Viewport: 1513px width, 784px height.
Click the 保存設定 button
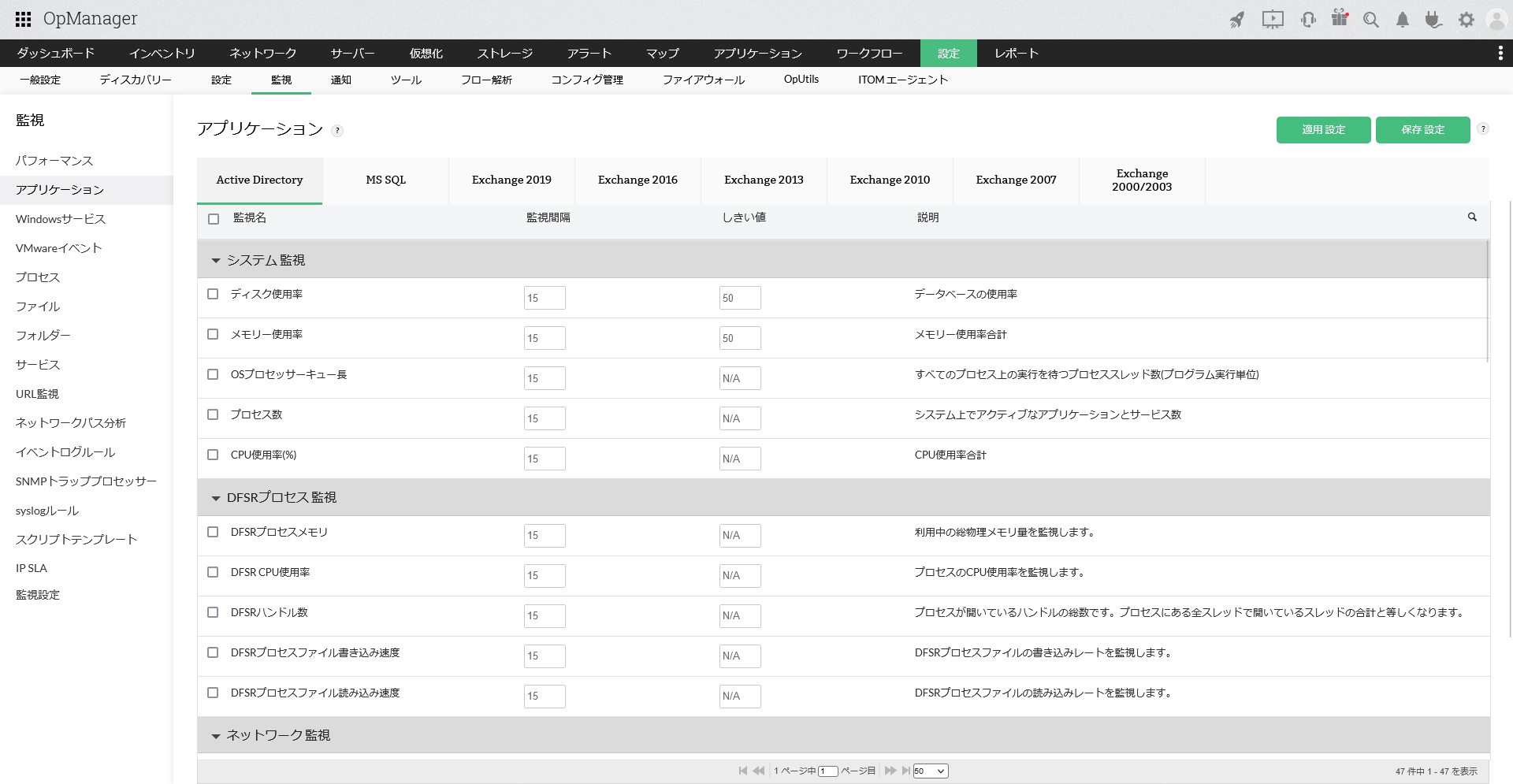(x=1422, y=129)
